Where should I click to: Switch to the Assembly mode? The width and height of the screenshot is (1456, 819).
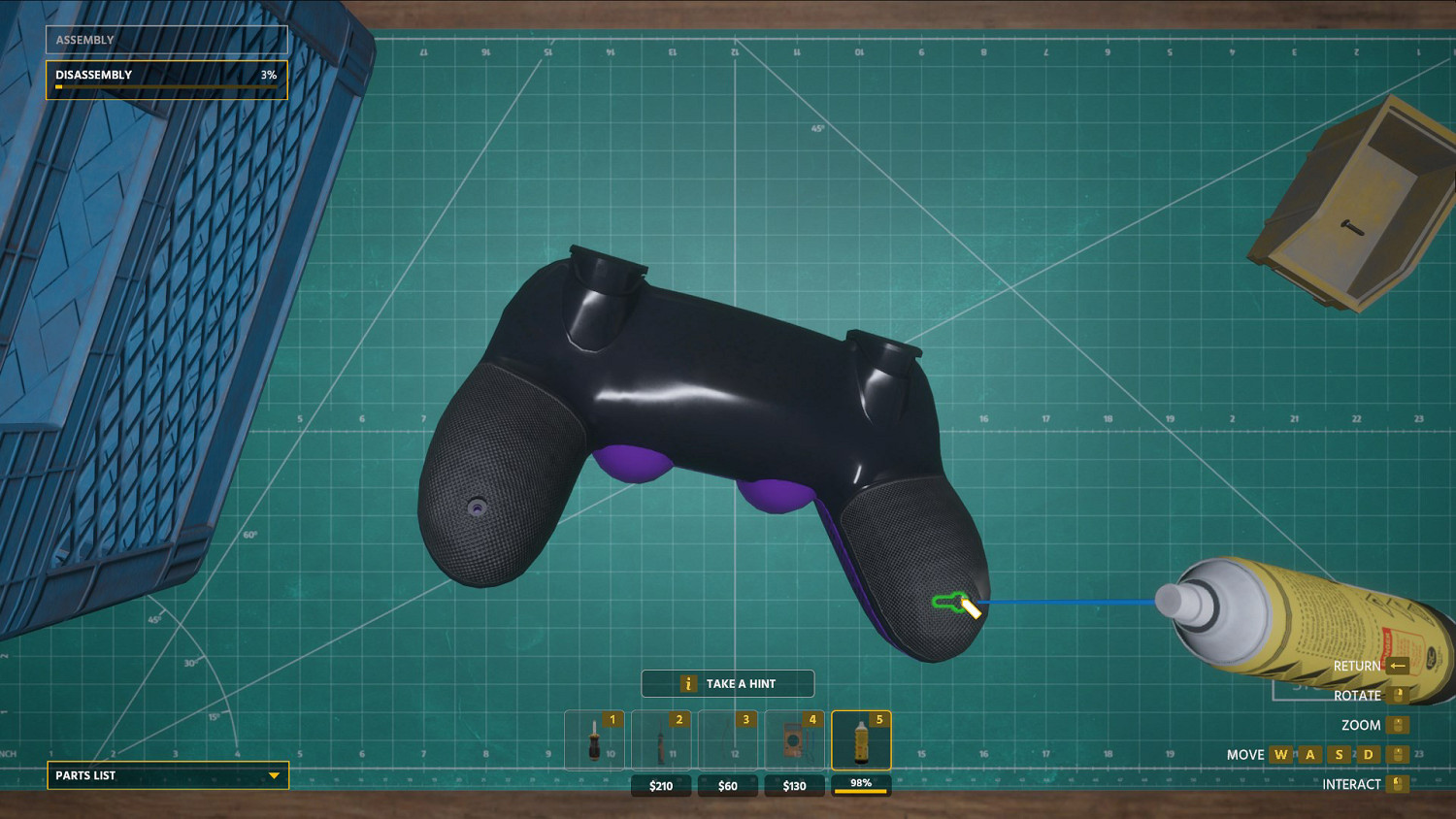coord(166,40)
